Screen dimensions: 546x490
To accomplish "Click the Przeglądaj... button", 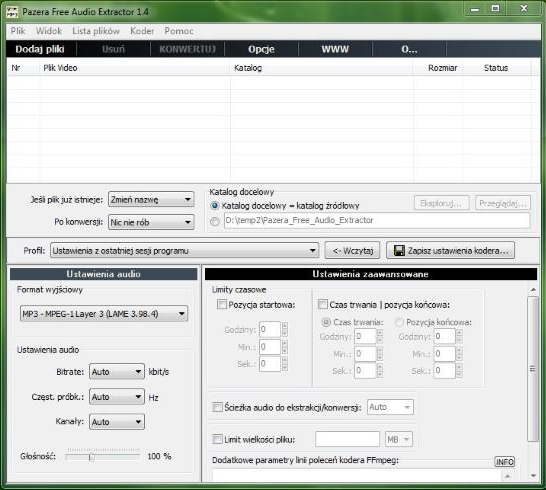I will (x=502, y=203).
